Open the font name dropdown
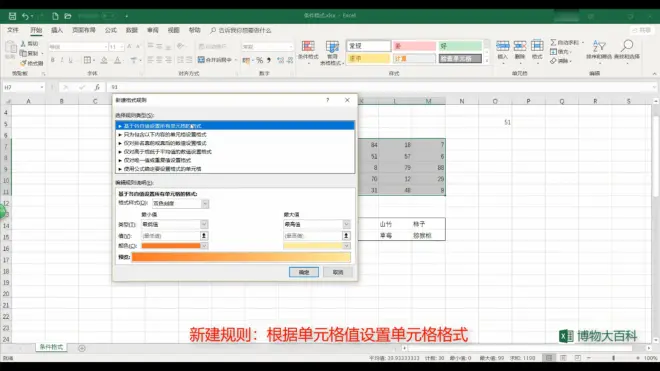Viewport: 660px width, 371px height. click(x=105, y=47)
